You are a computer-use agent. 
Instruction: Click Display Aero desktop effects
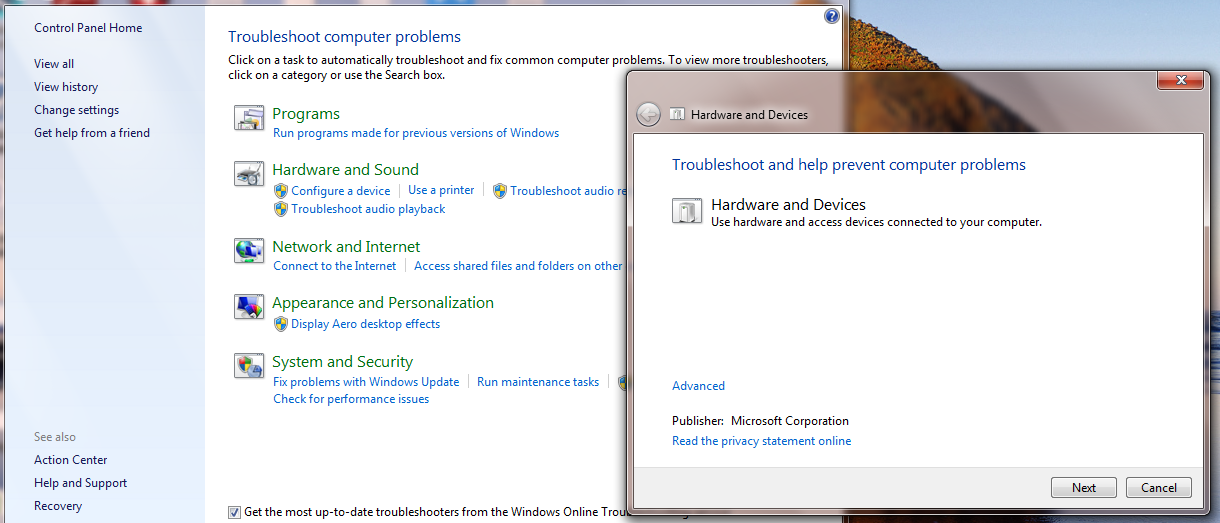click(366, 324)
